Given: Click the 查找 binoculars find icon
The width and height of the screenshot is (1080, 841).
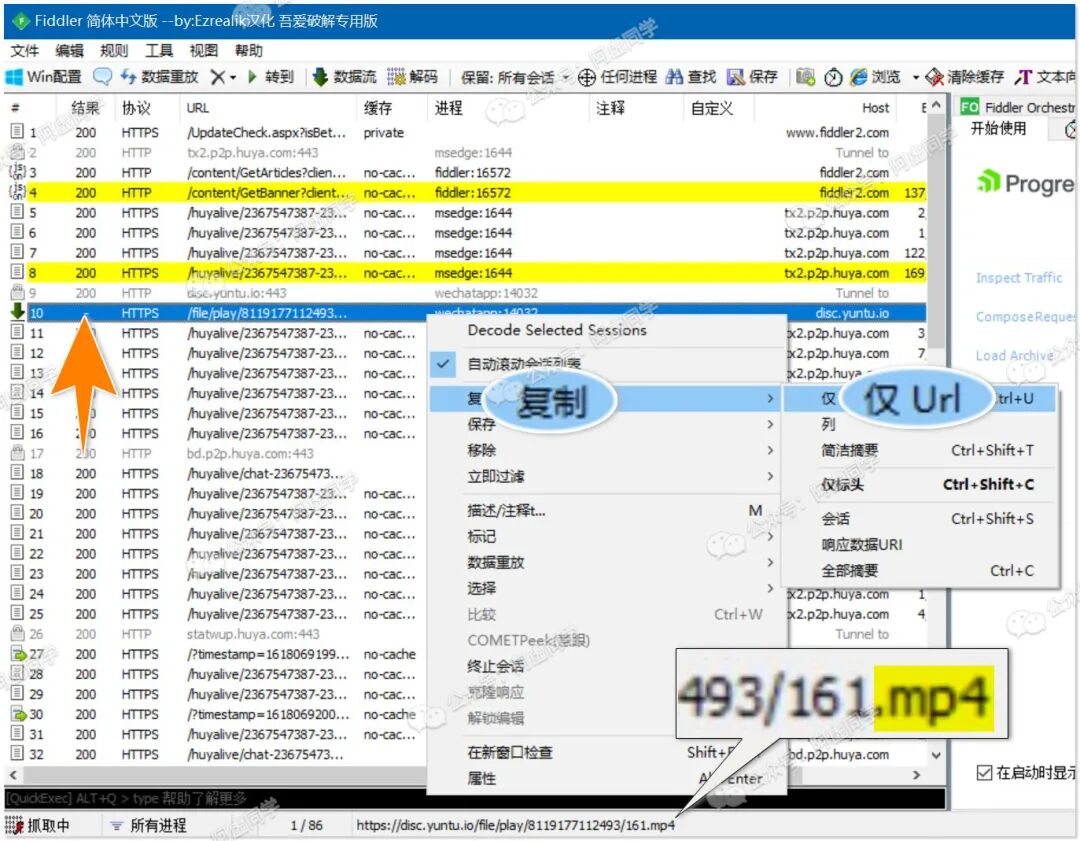Looking at the screenshot, I should 674,76.
